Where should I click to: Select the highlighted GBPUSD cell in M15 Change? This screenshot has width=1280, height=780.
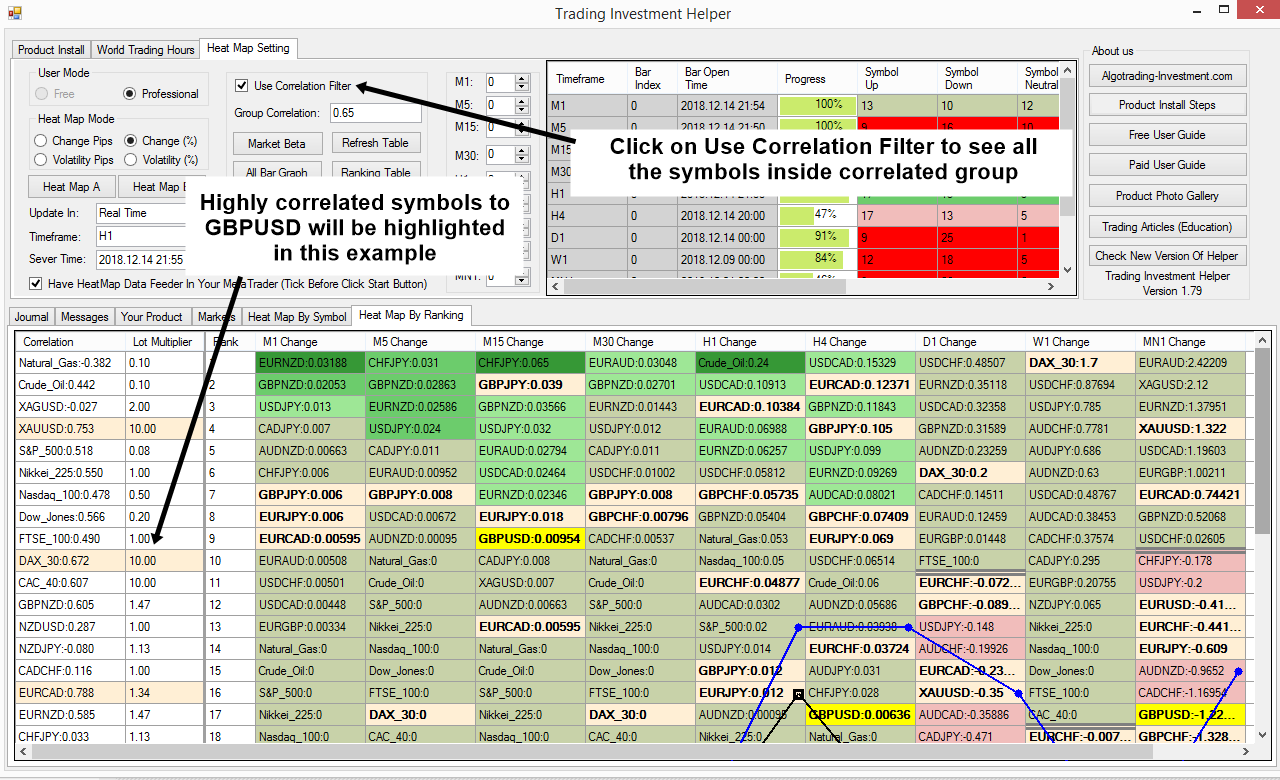click(530, 539)
